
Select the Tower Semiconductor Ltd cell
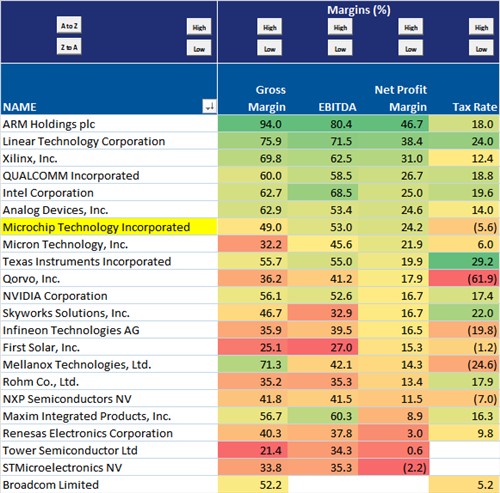109,450
